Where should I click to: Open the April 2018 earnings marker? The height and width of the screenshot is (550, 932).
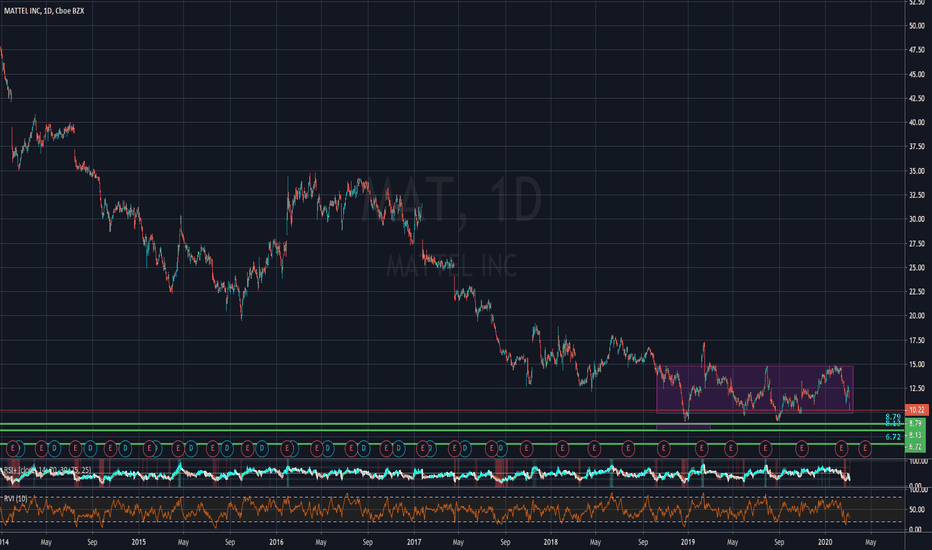[x=594, y=448]
